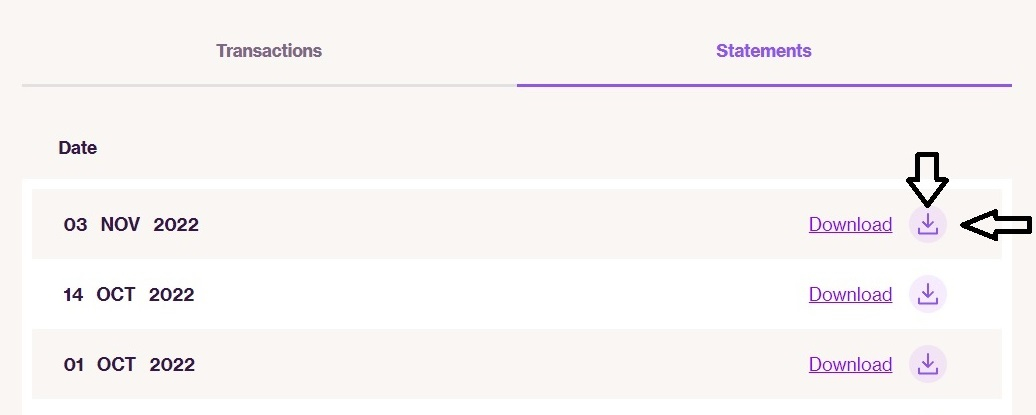Click purple indicator line under Statements tab
The height and width of the screenshot is (415, 1036).
[764, 85]
